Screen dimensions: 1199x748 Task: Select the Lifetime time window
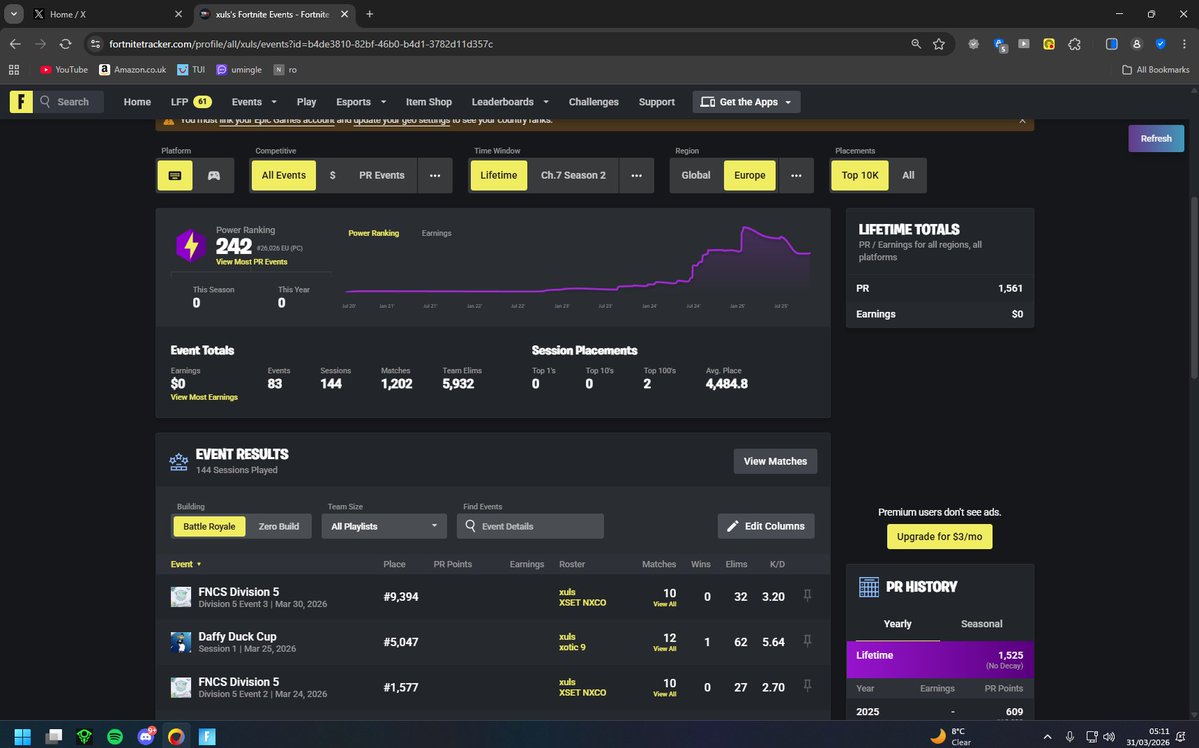point(499,175)
